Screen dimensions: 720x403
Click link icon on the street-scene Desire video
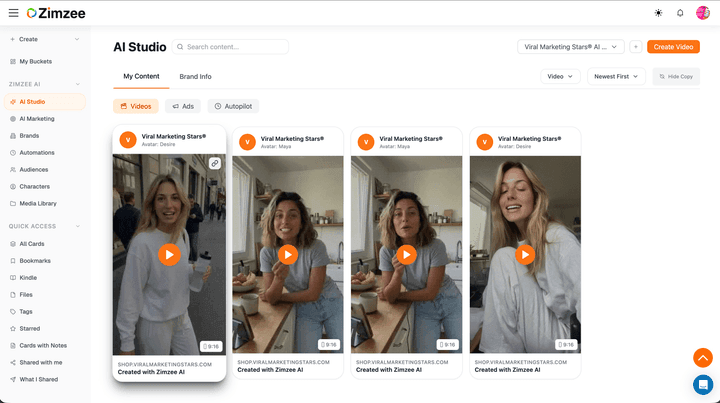click(x=214, y=163)
